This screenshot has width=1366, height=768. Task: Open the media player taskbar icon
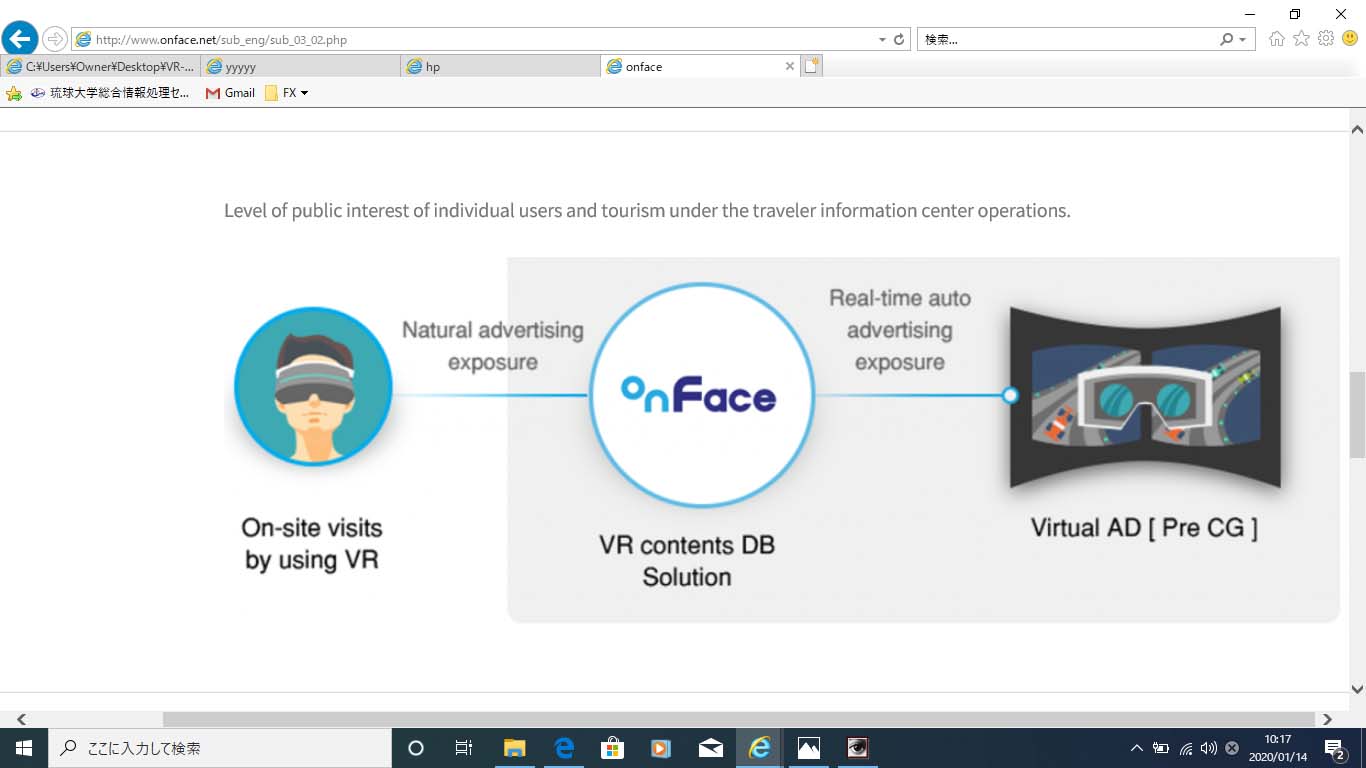click(x=661, y=748)
